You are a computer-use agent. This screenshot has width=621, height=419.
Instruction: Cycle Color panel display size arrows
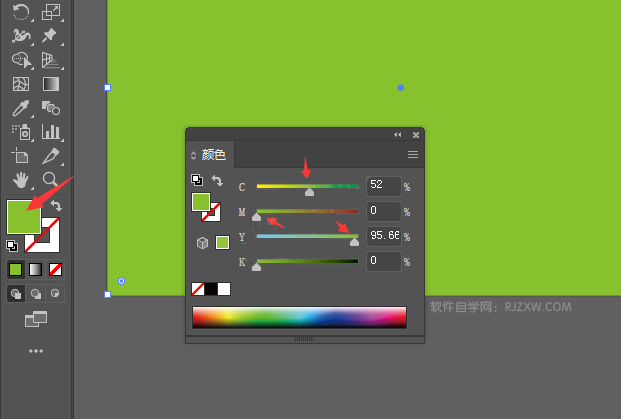pyautogui.click(x=193, y=155)
